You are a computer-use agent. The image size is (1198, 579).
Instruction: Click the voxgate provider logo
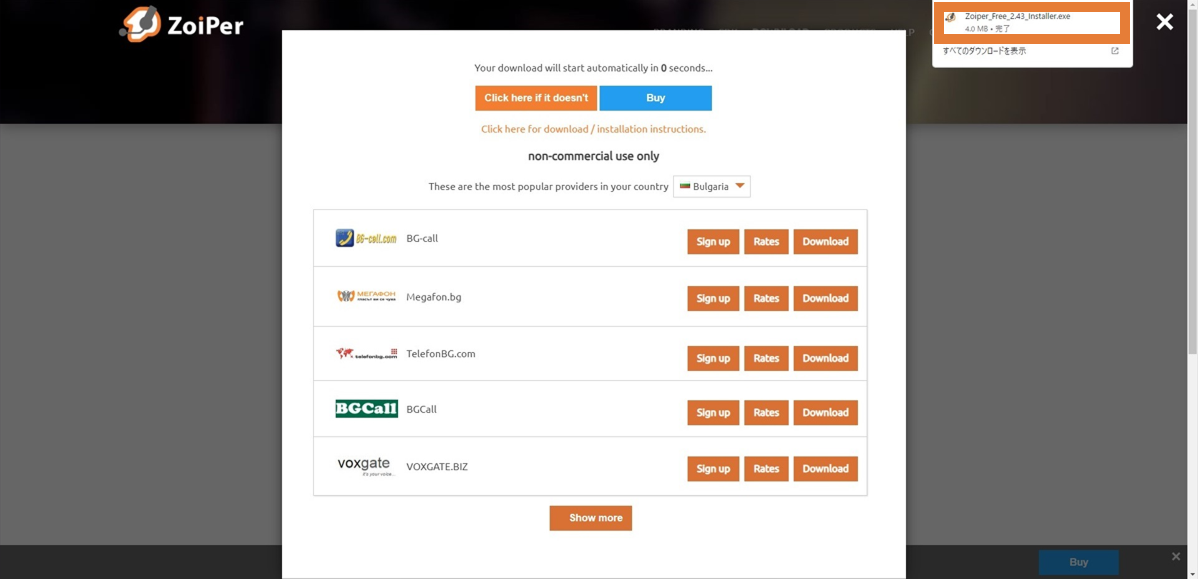point(366,466)
